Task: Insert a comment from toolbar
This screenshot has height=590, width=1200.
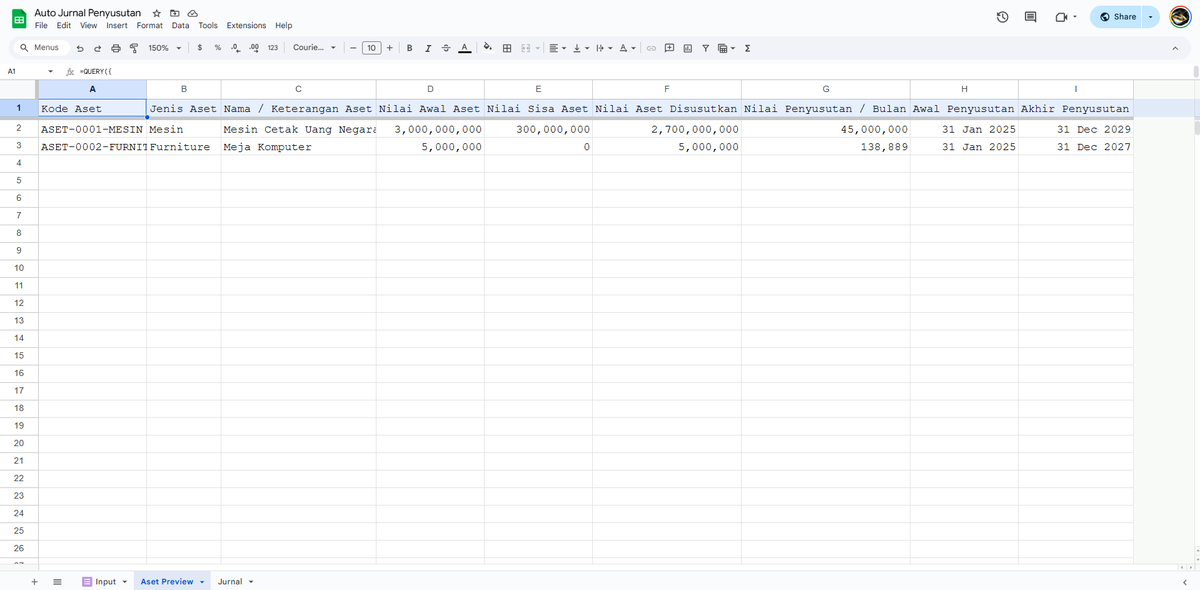Action: (x=669, y=47)
